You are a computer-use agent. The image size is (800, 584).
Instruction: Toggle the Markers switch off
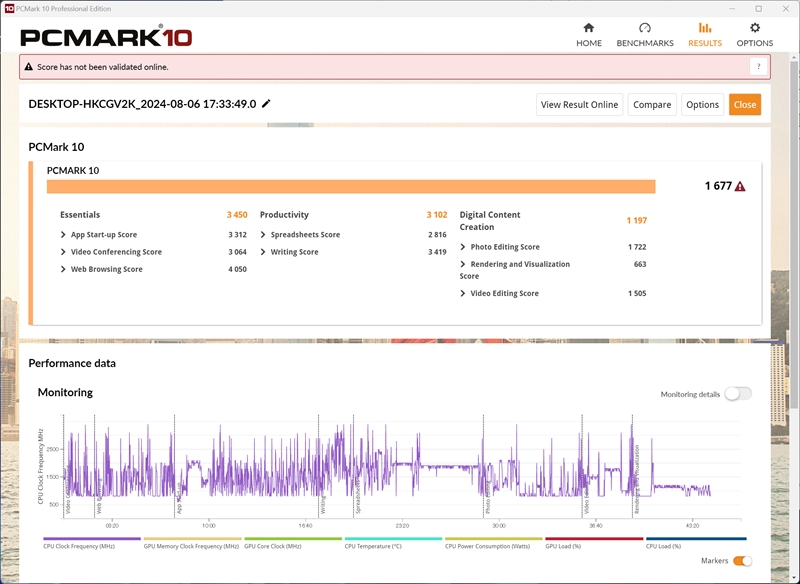pyautogui.click(x=742, y=561)
